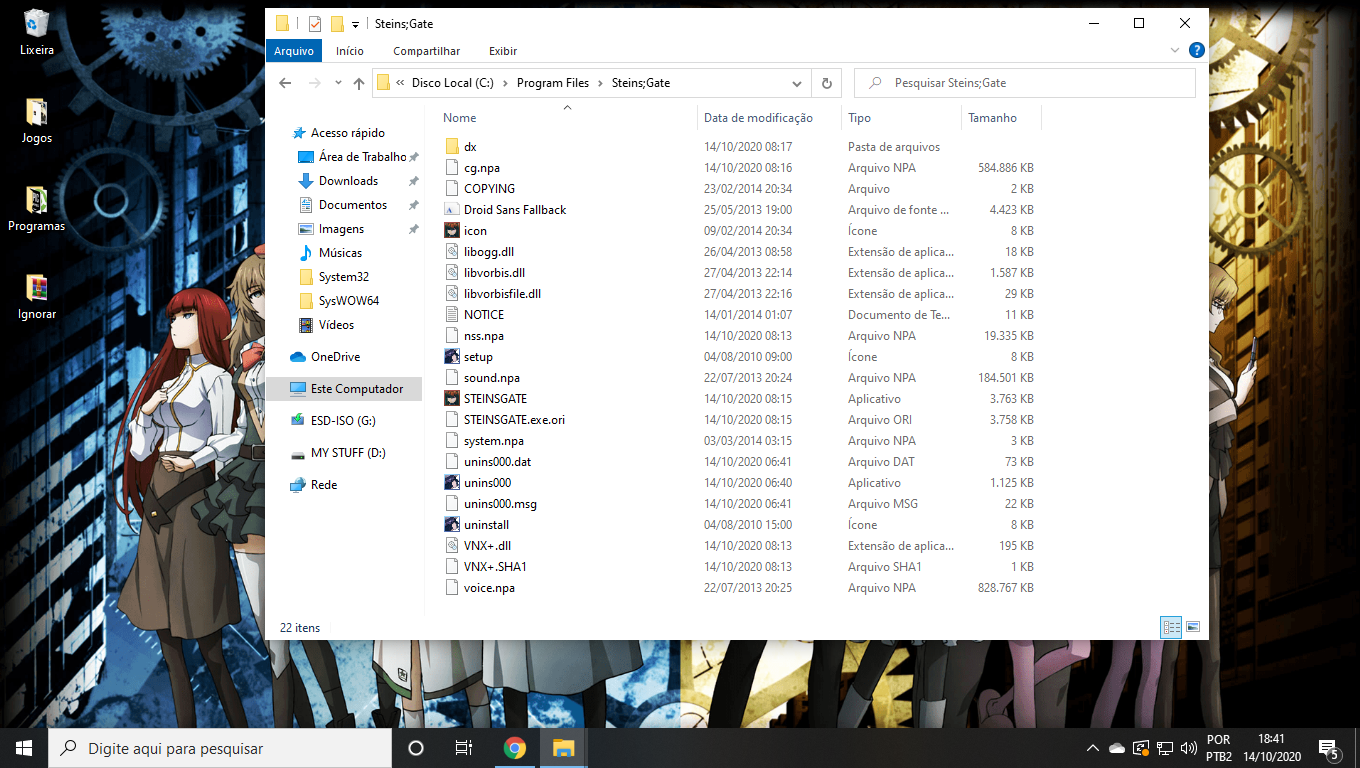Select the uninstall icon file
Viewport: 1360px width, 768px height.
coord(452,525)
